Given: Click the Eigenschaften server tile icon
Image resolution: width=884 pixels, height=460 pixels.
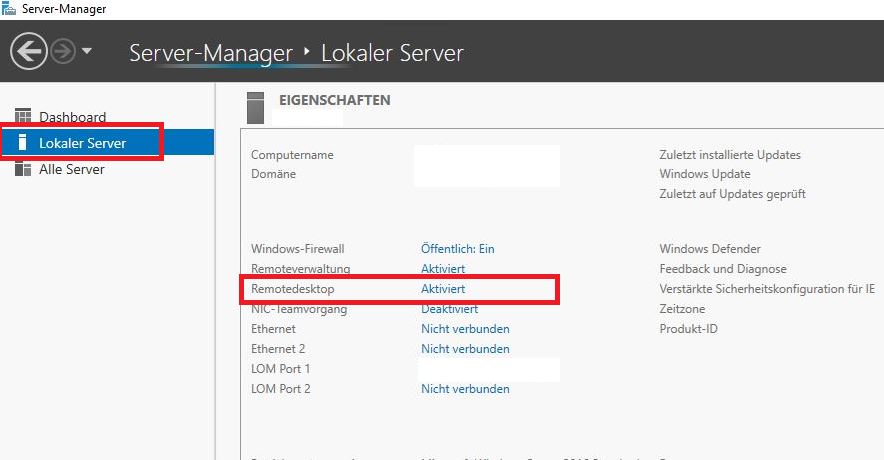Looking at the screenshot, I should pos(255,106).
